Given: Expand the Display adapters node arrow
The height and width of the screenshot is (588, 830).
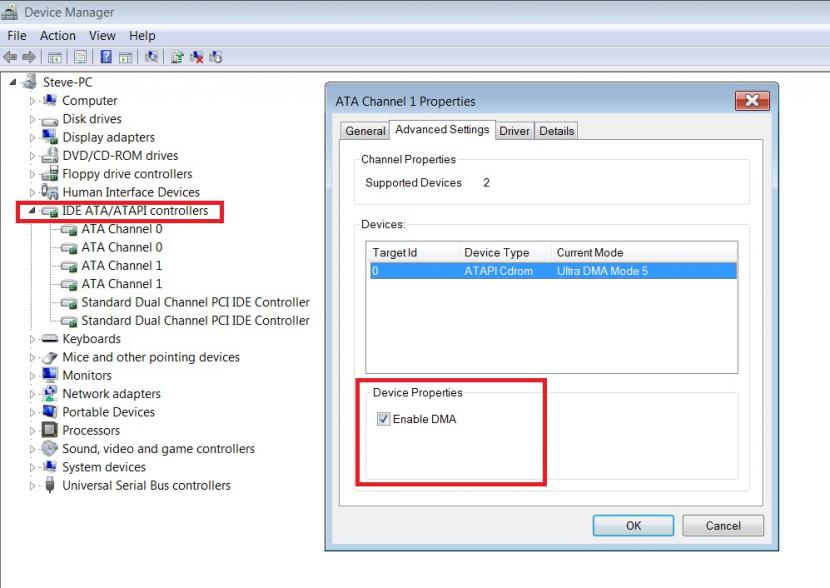Looking at the screenshot, I should click(x=32, y=137).
